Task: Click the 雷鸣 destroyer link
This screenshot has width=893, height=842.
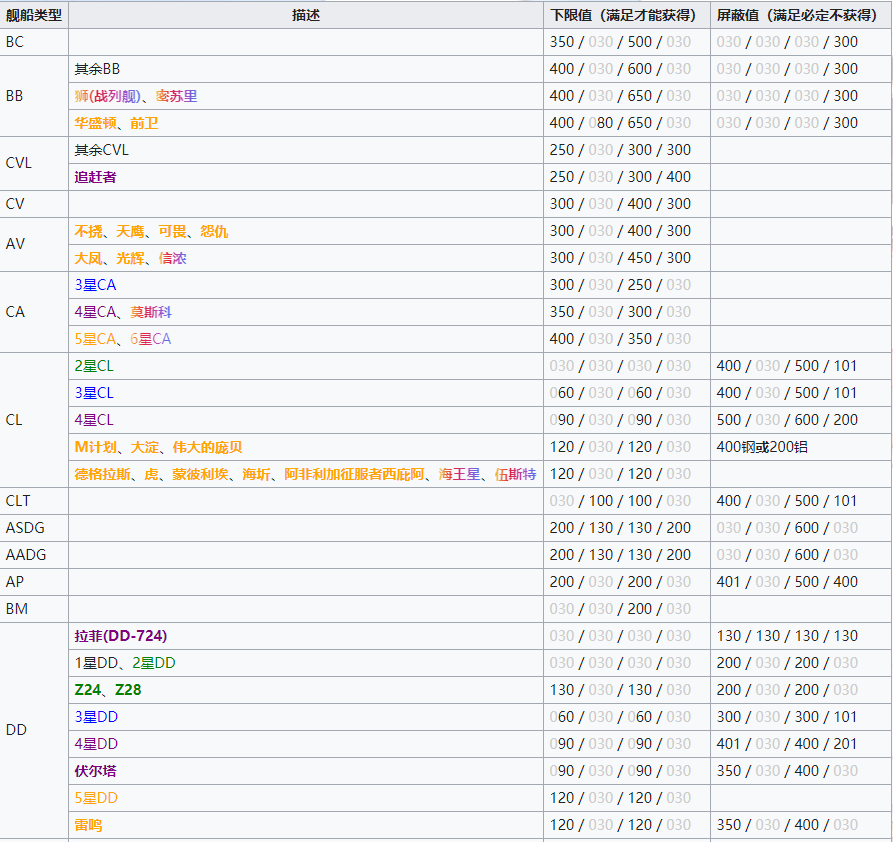Action: point(88,825)
